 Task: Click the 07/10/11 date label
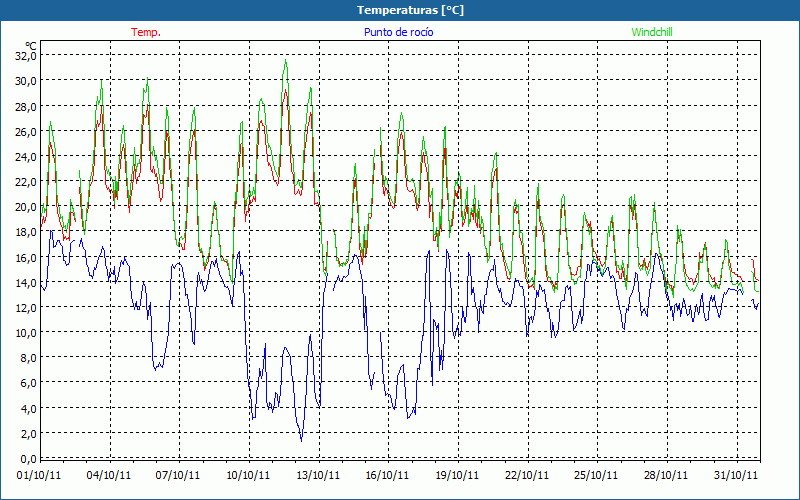tap(178, 475)
